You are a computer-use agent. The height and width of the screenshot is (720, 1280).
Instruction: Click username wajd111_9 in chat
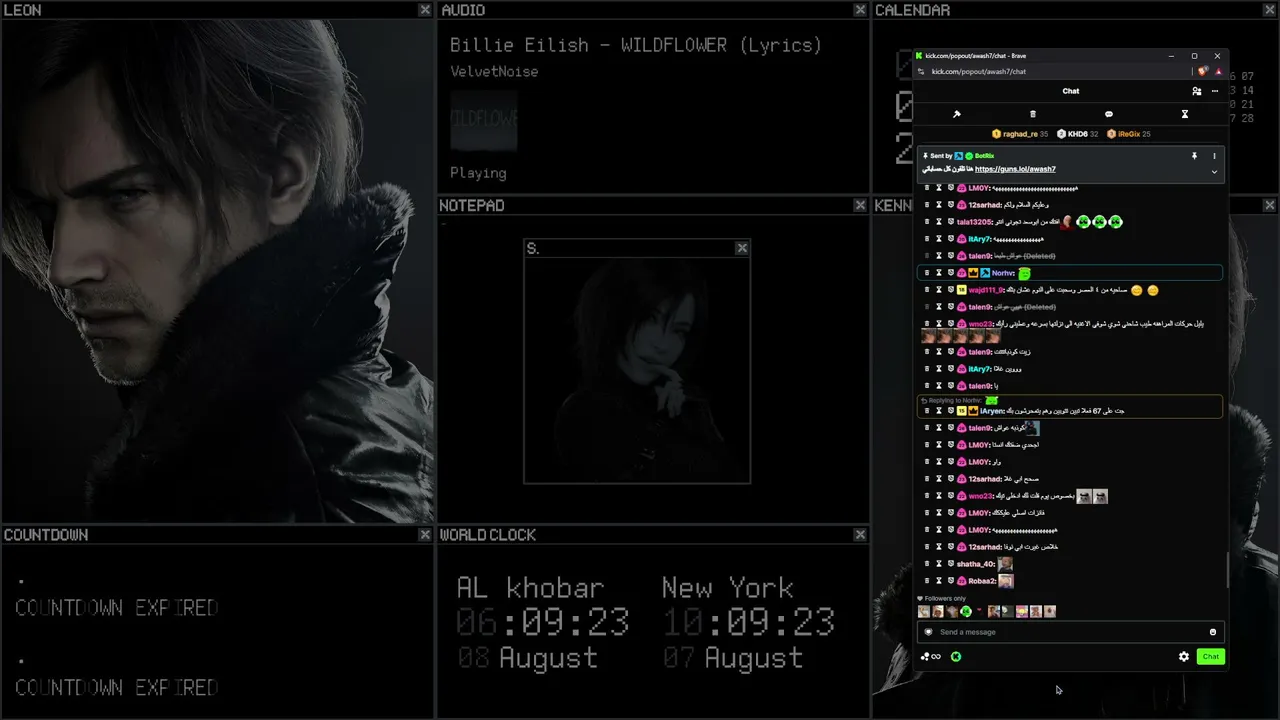986,290
